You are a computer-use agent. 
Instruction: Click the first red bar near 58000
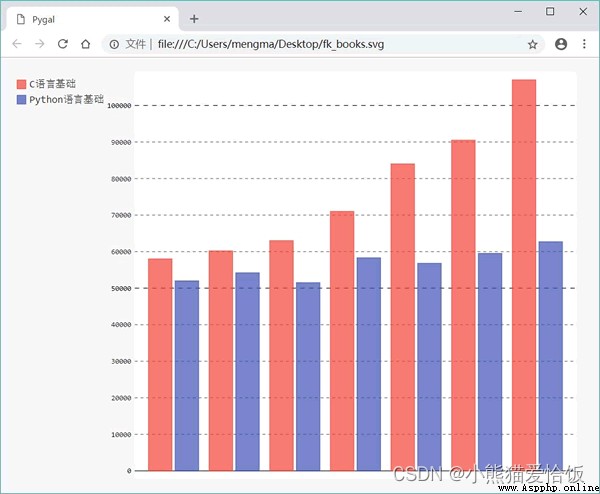pos(160,365)
